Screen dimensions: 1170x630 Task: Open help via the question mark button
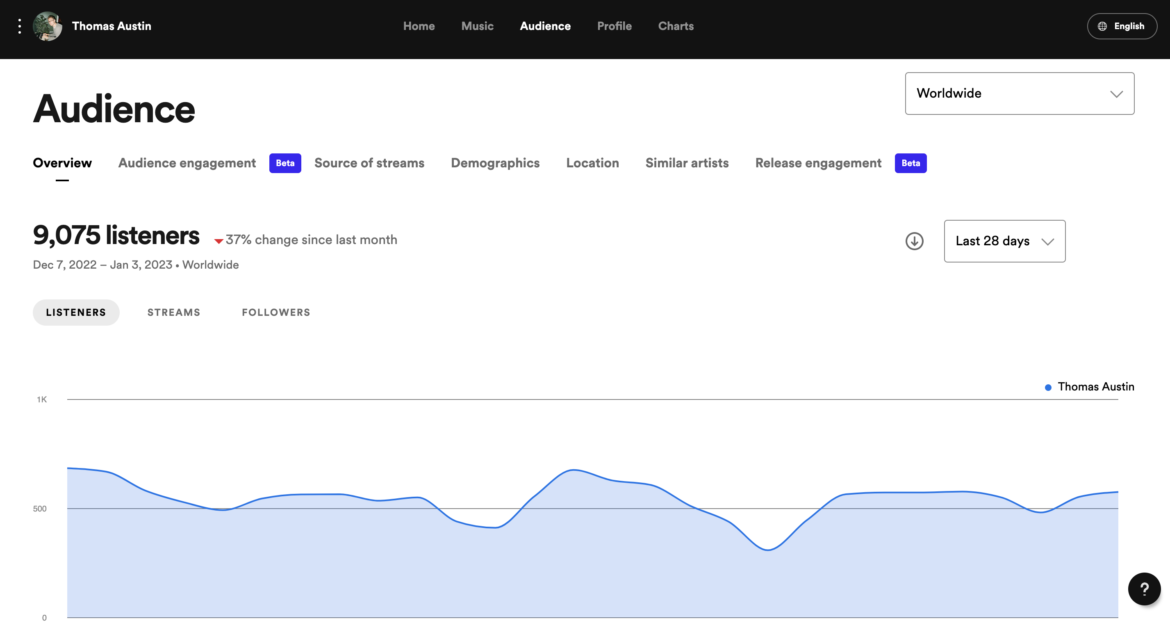click(x=1144, y=589)
